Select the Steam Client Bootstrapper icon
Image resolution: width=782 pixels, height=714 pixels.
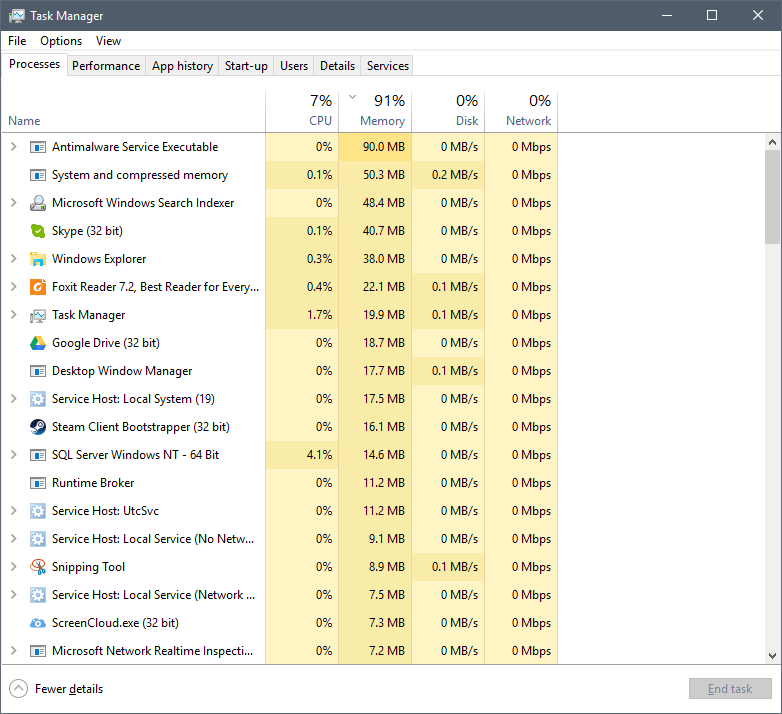coord(38,427)
